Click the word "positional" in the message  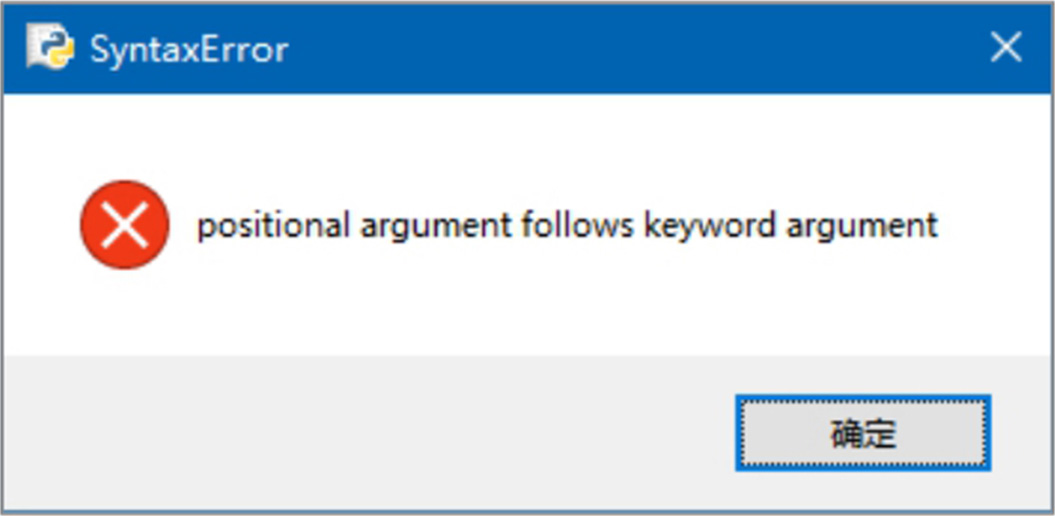coord(273,227)
